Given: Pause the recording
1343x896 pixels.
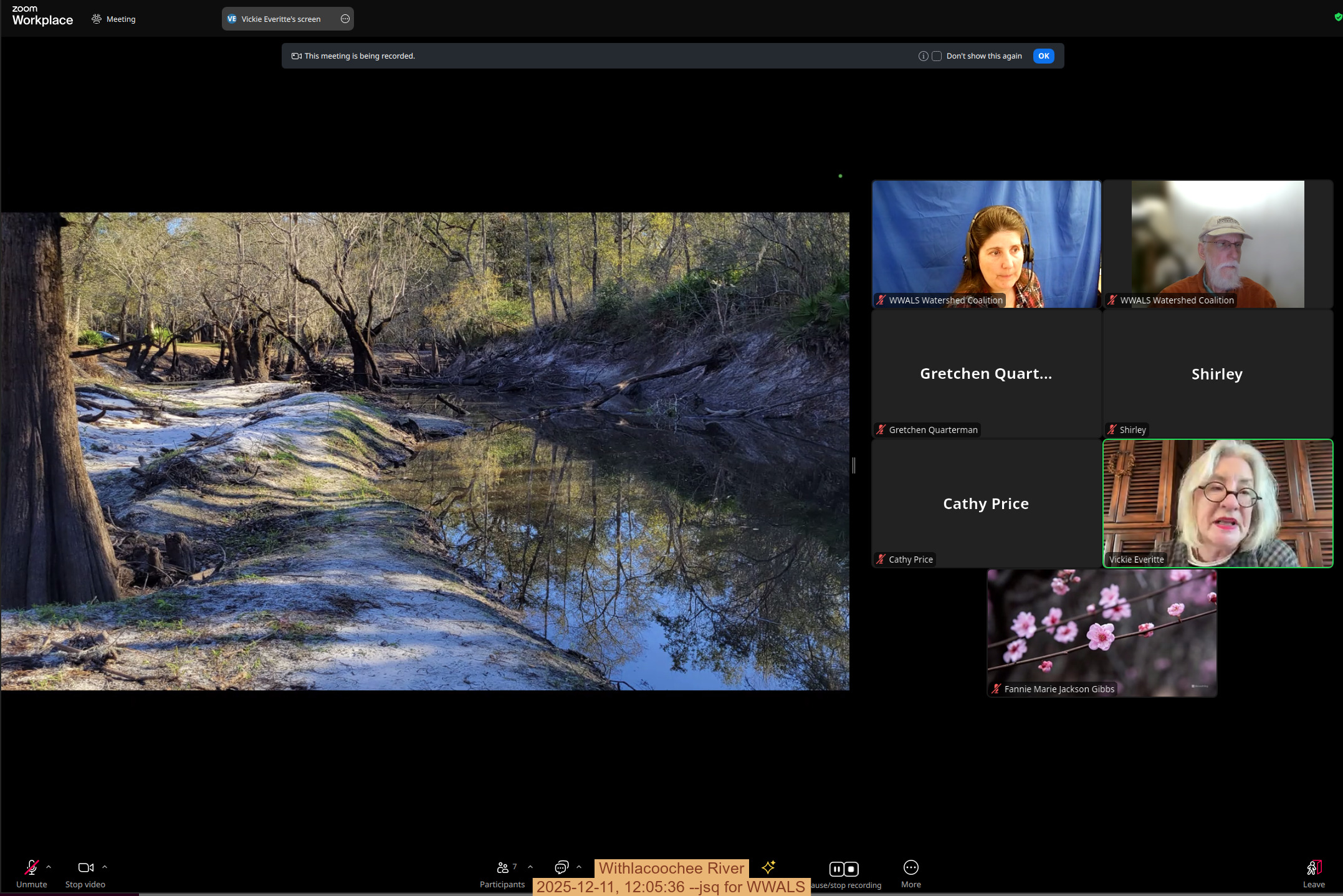Looking at the screenshot, I should pos(836,868).
